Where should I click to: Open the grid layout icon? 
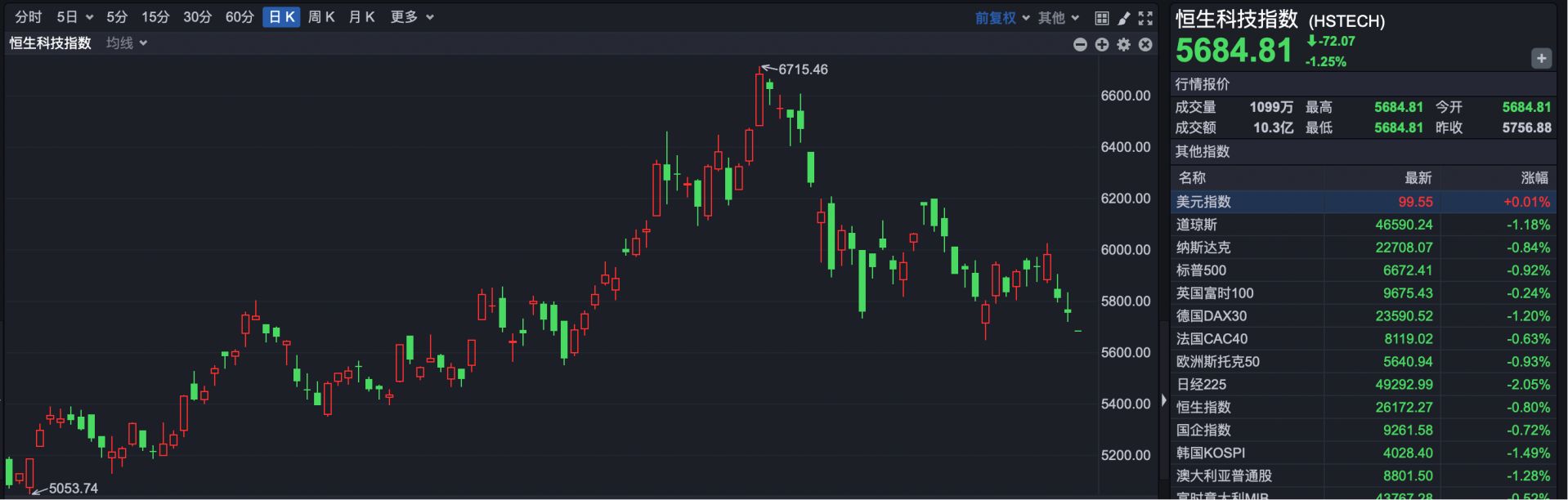coord(1102,18)
